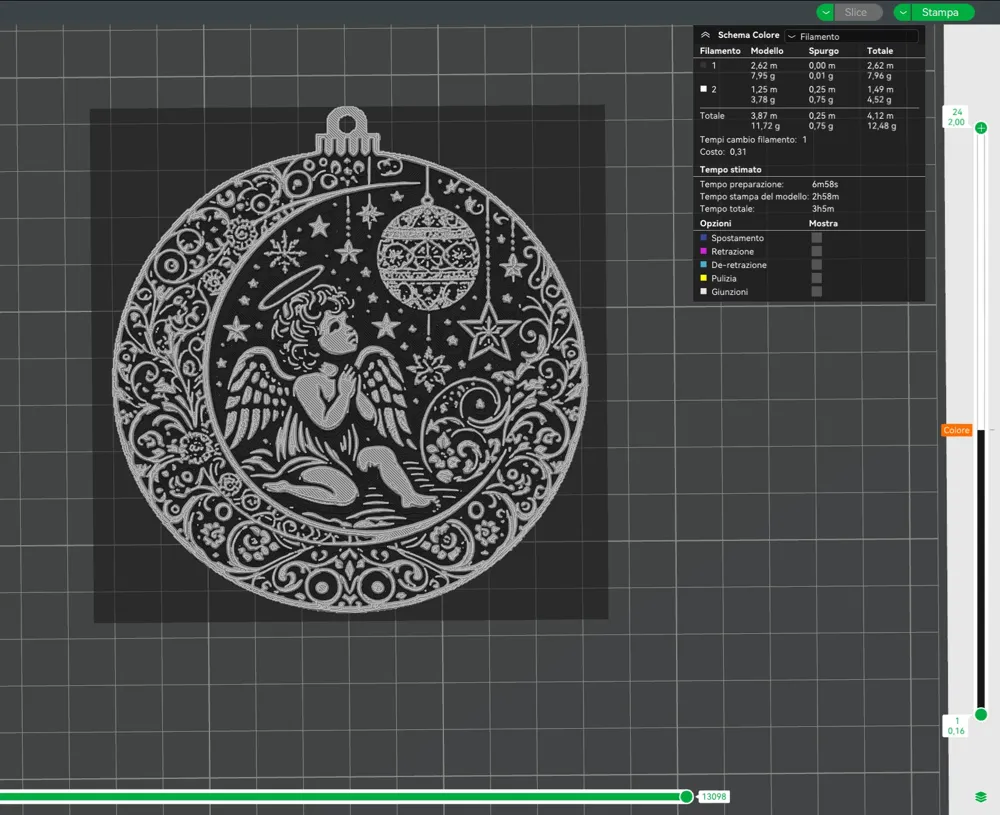Click the Tempo totale value 3h5m
1000x815 pixels.
pyautogui.click(x=823, y=209)
